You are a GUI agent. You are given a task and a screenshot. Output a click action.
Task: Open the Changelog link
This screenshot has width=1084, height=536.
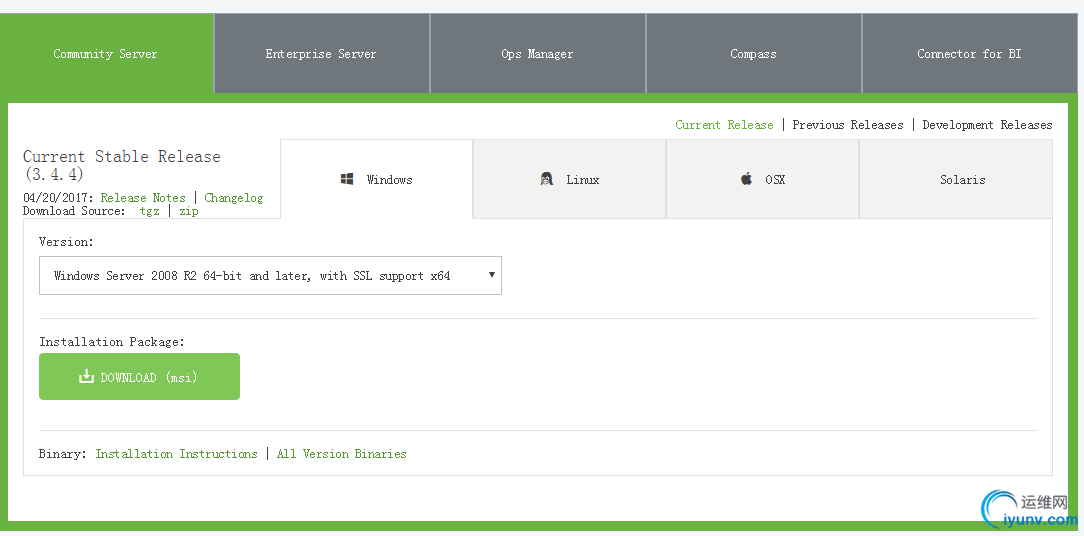coord(234,198)
